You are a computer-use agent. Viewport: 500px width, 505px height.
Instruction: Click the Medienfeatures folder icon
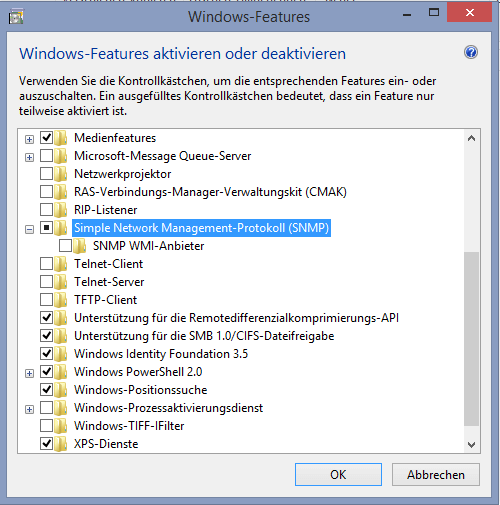pos(61,138)
